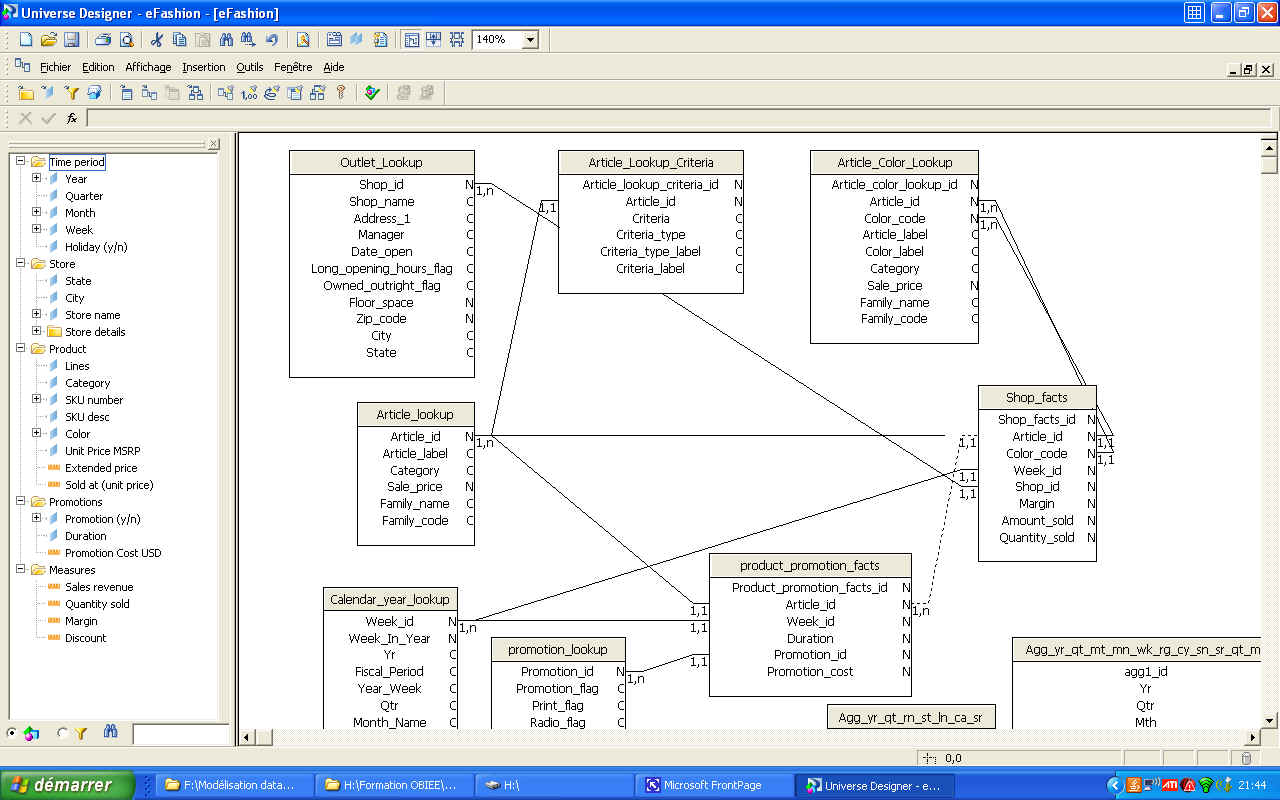This screenshot has height=800, width=1280.
Task: Click the key icon in the editing toolbar
Action: pyautogui.click(x=341, y=93)
